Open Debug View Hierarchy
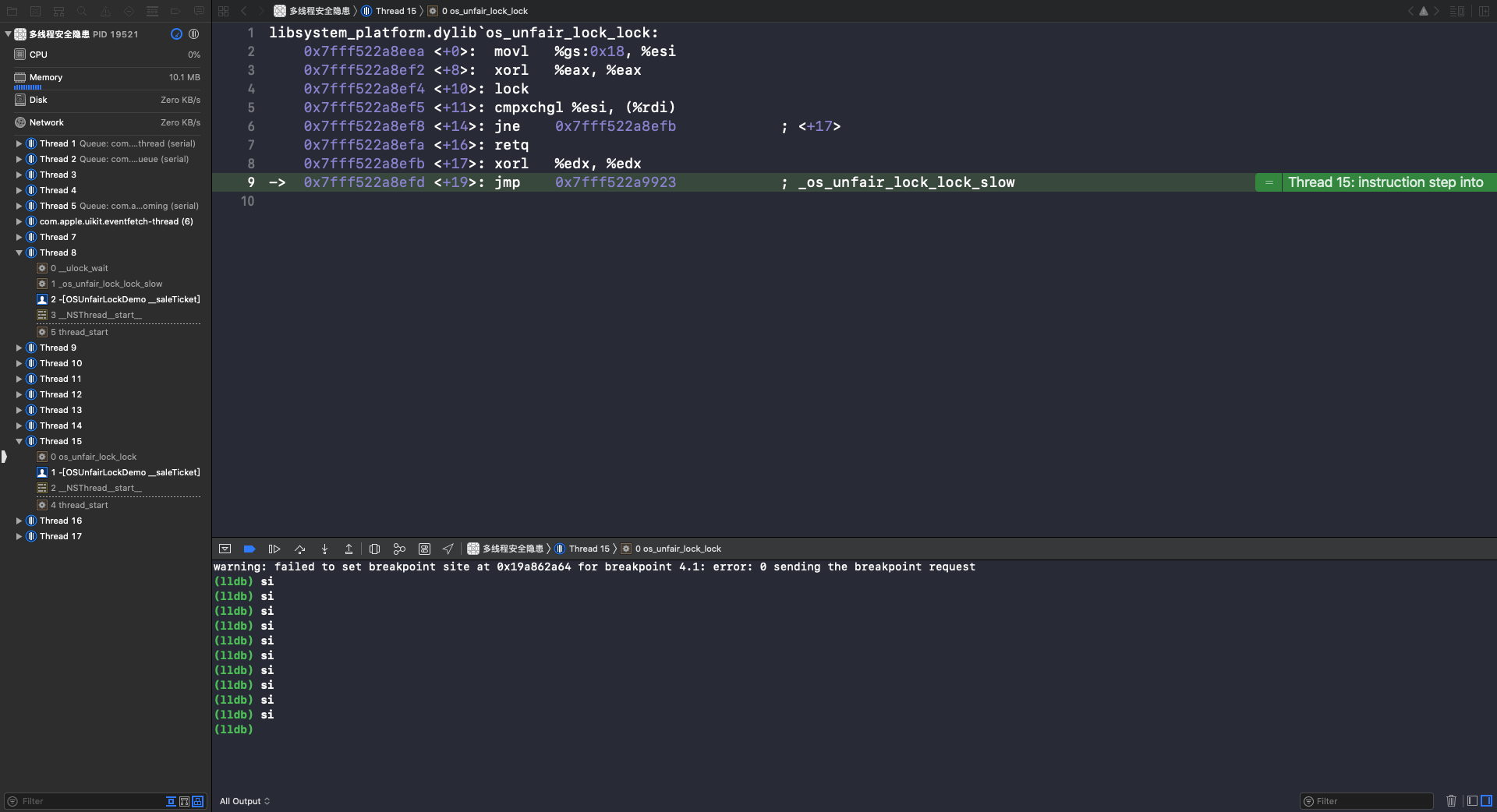The height and width of the screenshot is (812, 1497). 374,549
